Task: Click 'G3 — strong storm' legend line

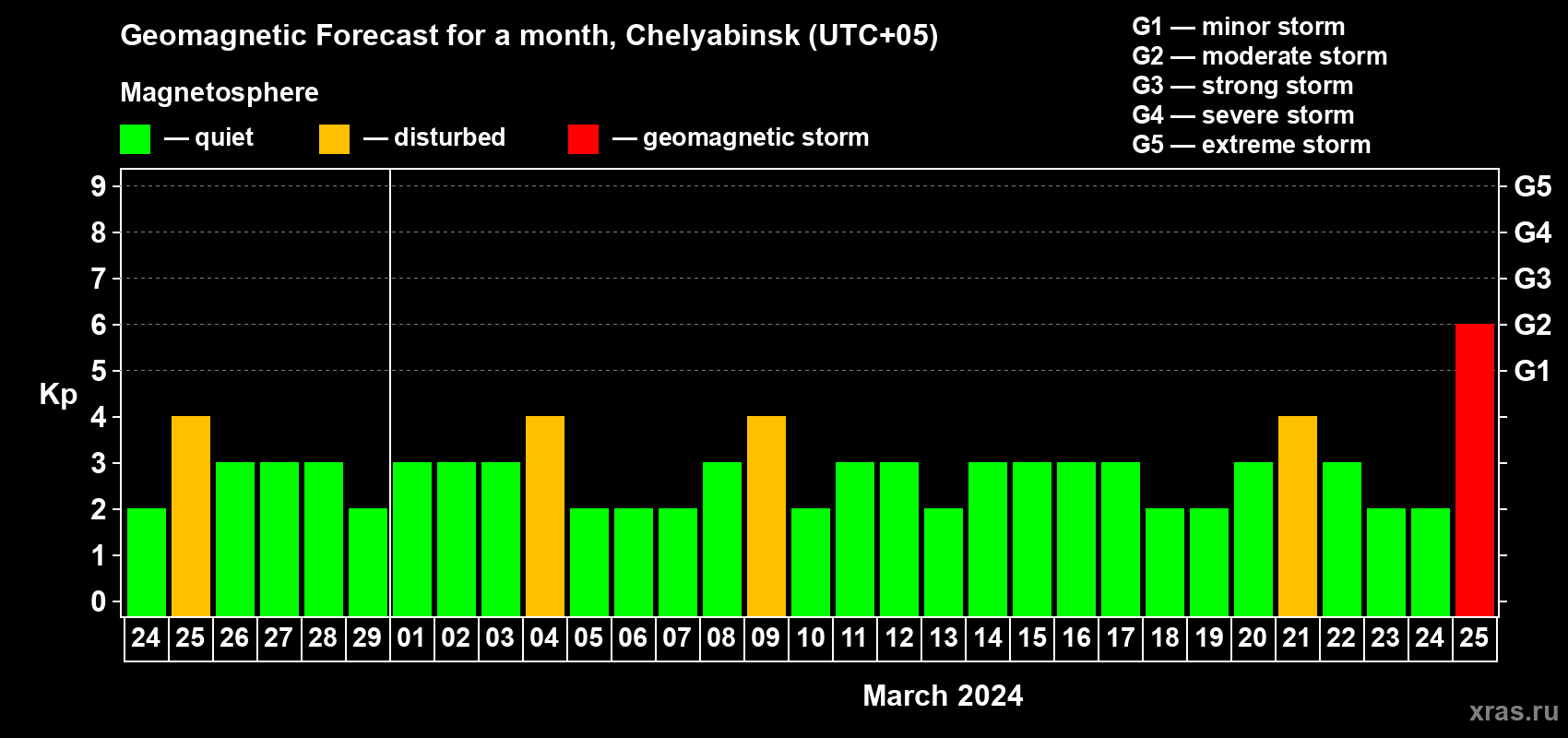Action: [1242, 86]
